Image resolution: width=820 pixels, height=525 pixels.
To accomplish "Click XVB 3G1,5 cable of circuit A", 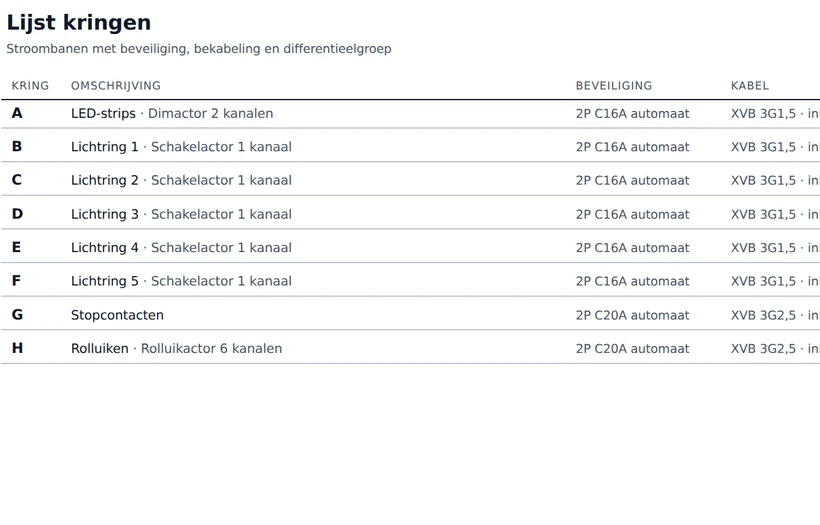I will [764, 113].
